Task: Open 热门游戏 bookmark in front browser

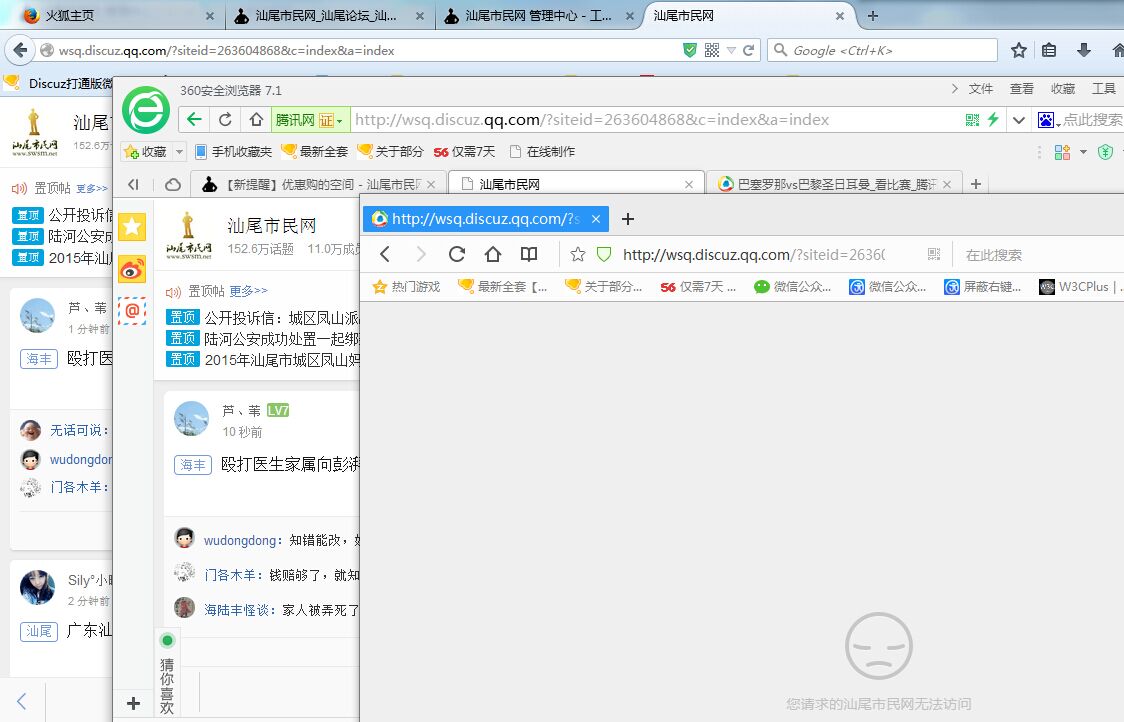Action: pos(406,287)
